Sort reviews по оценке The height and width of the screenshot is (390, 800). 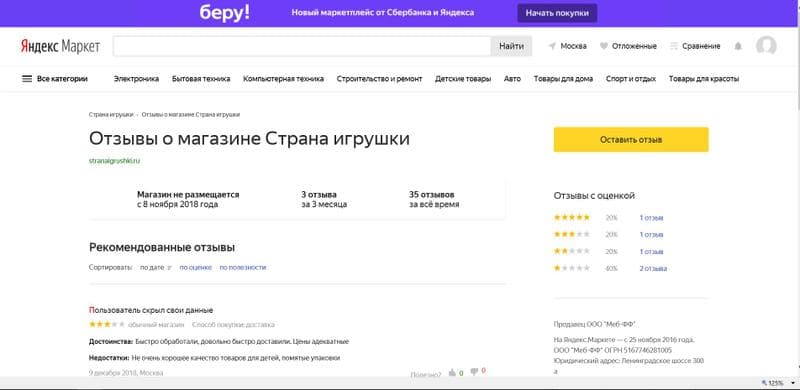(195, 267)
